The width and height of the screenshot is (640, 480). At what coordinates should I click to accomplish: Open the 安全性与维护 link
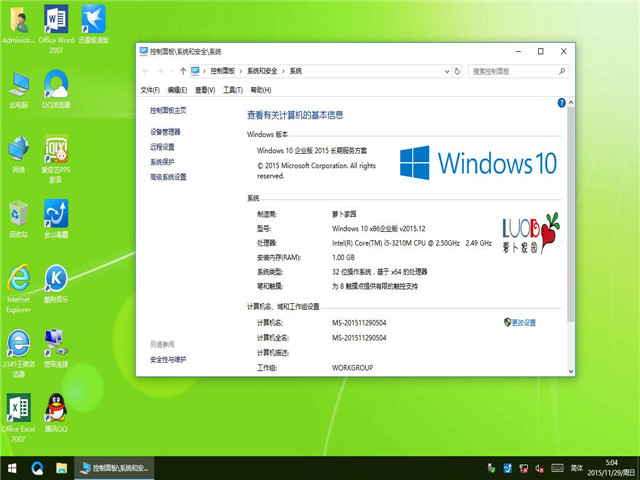coord(168,360)
